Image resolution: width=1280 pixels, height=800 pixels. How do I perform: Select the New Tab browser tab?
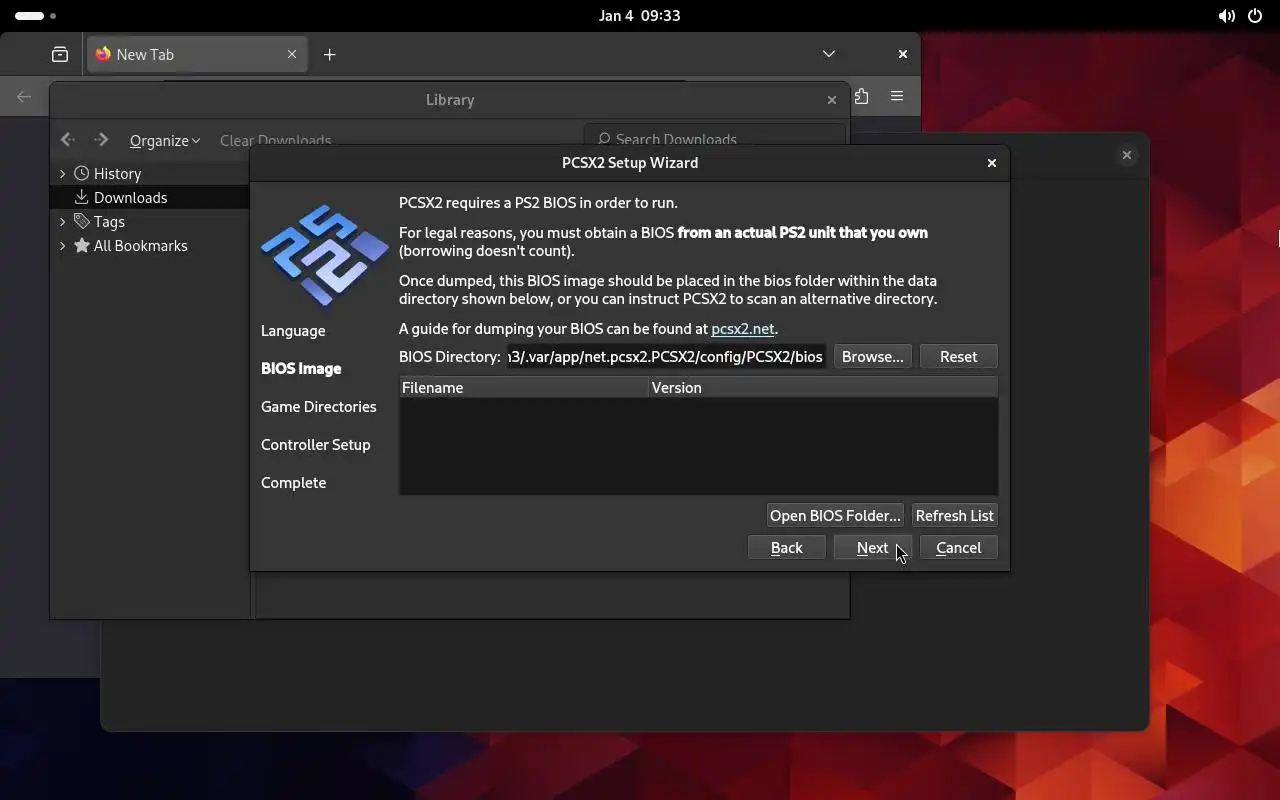195,54
